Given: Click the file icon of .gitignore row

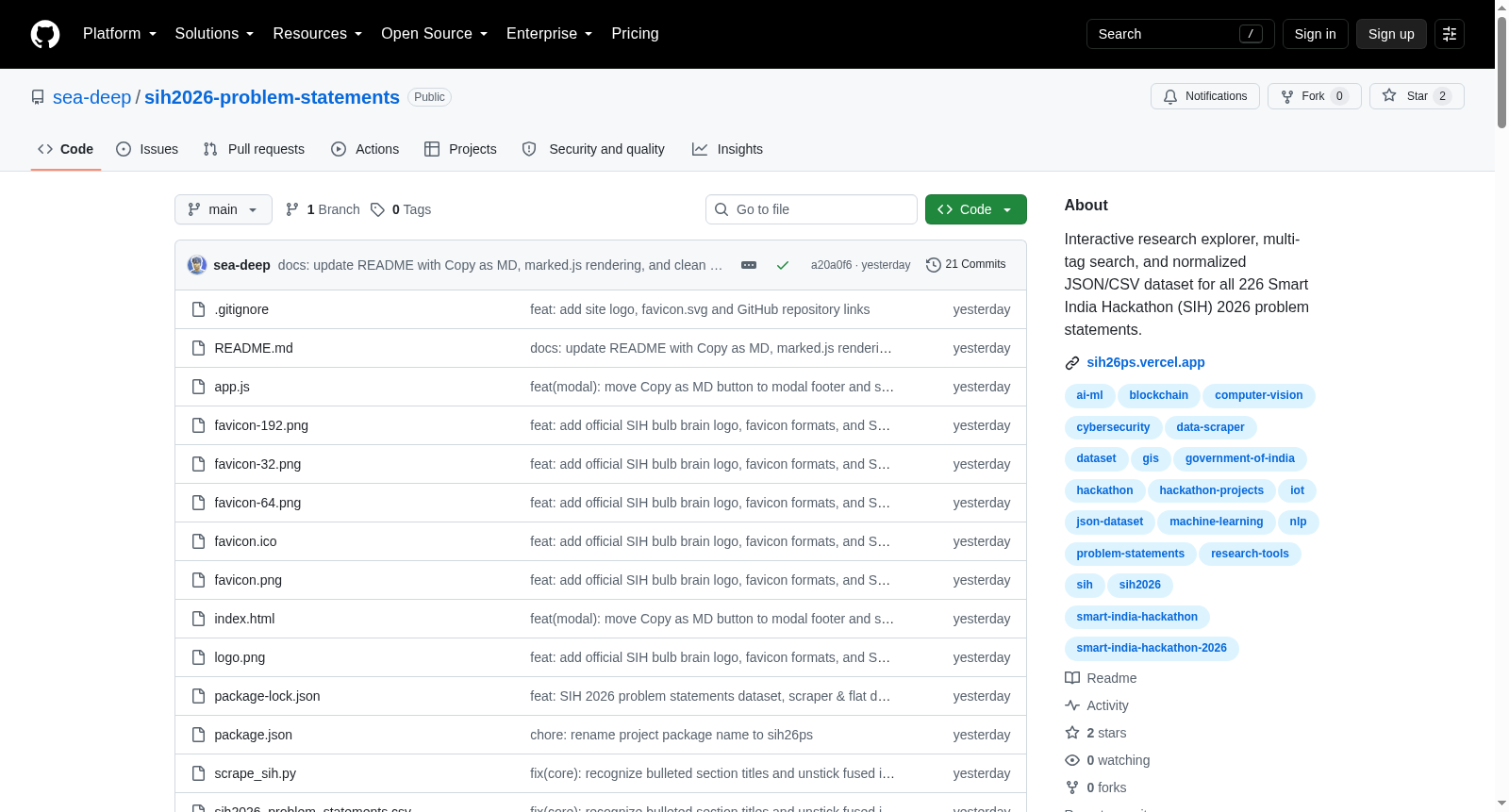Looking at the screenshot, I should [x=198, y=309].
